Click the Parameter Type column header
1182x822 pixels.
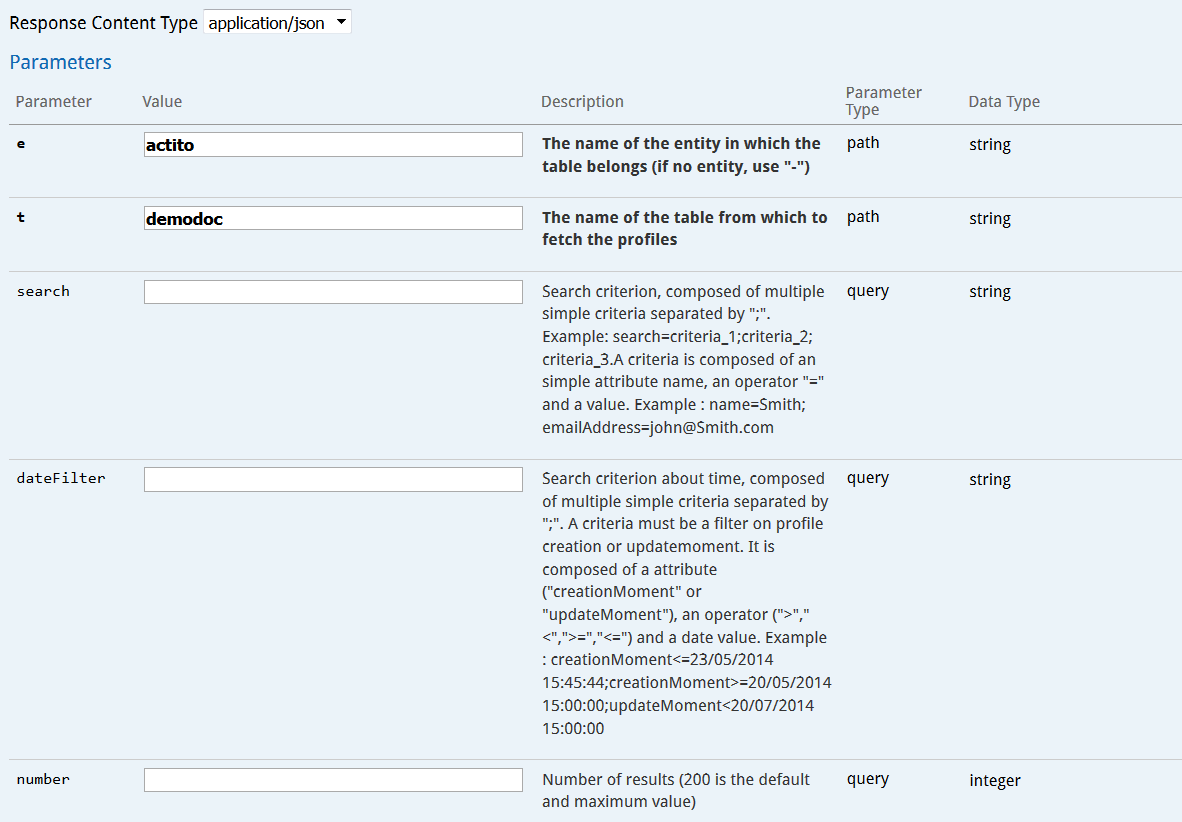[x=883, y=101]
